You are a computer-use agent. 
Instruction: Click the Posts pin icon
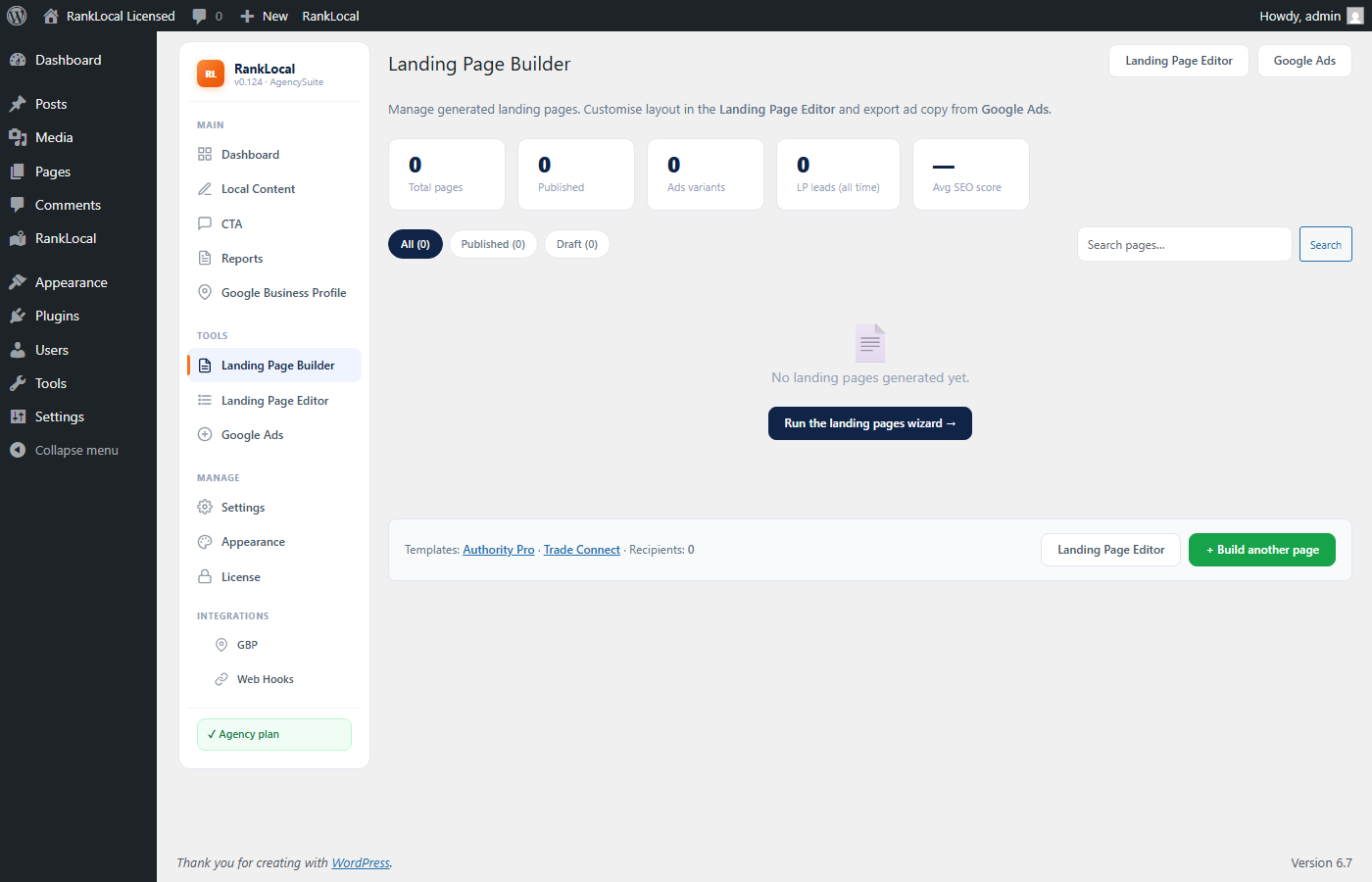(x=18, y=104)
